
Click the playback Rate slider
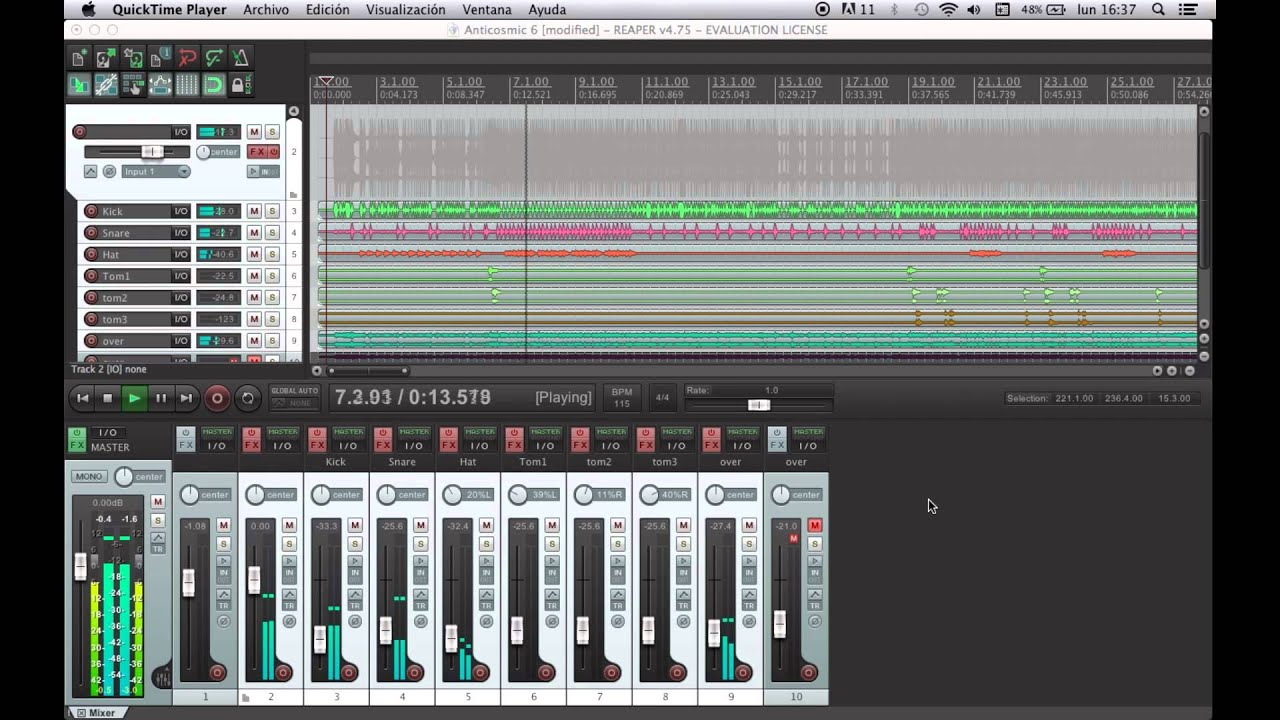[x=758, y=405]
